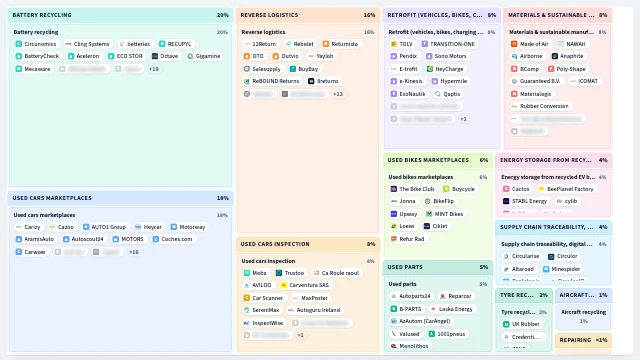Click the BuyBay company icon
This screenshot has width=640, height=360.
[x=293, y=69]
